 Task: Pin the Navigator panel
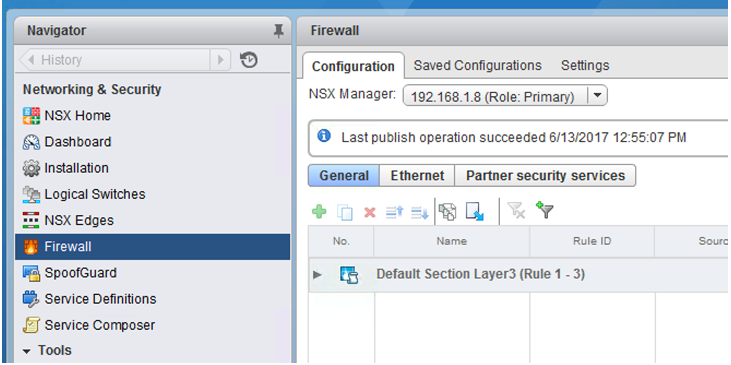pyautogui.click(x=278, y=31)
